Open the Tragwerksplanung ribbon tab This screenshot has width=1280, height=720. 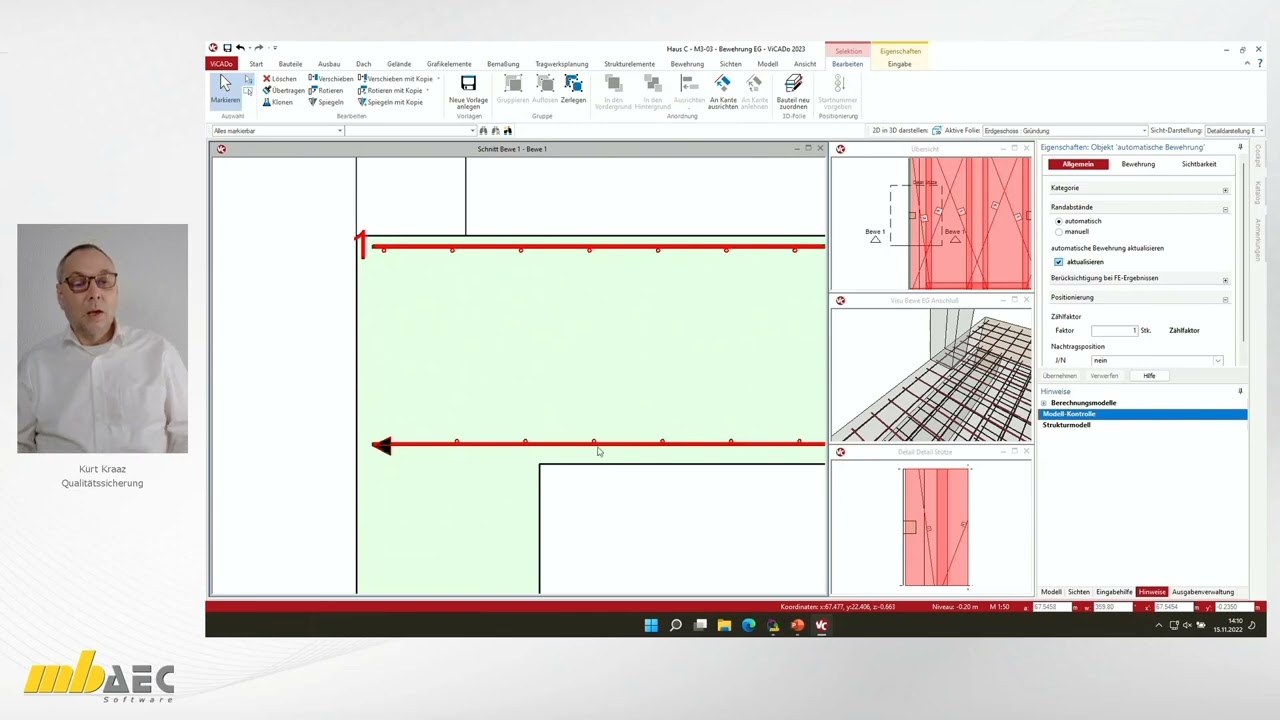[x=561, y=64]
